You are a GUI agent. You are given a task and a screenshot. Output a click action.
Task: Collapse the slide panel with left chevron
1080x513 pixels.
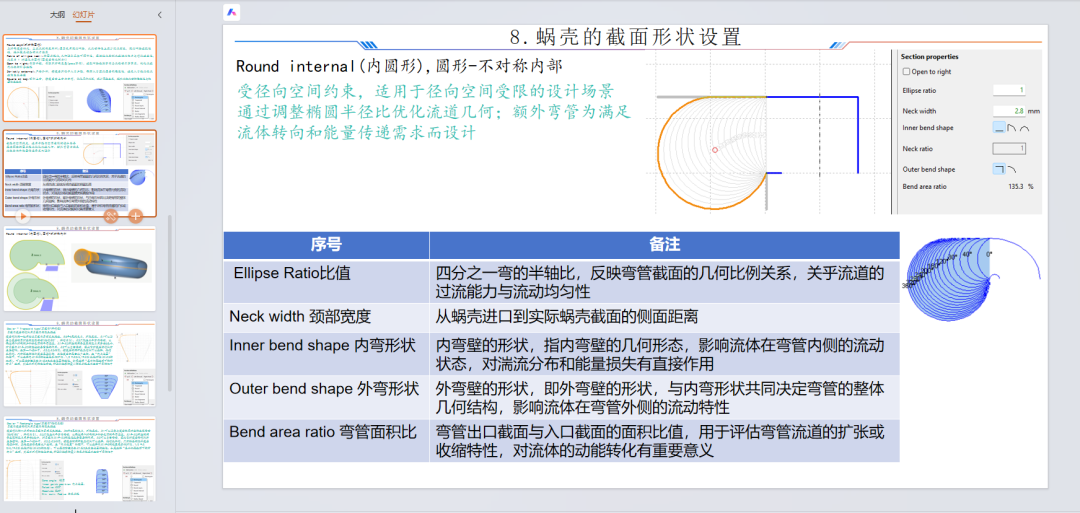click(160, 15)
